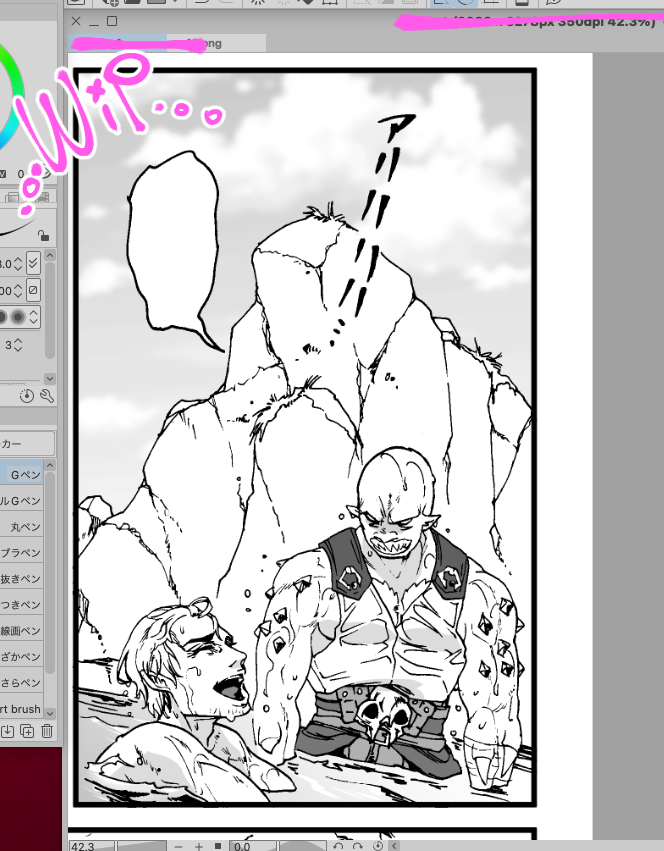Click the canvas rotation slider
This screenshot has height=851, width=664.
(x=302, y=846)
